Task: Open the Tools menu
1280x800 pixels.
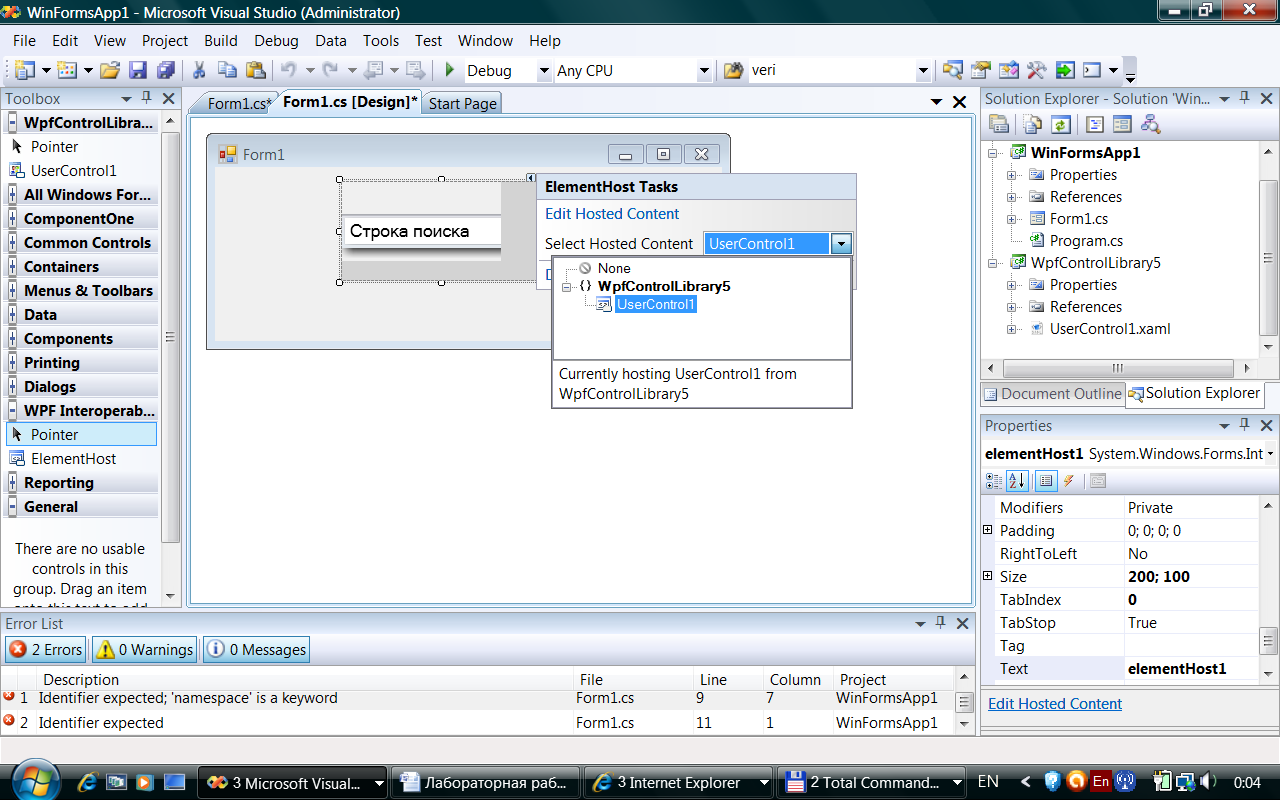Action: [381, 41]
